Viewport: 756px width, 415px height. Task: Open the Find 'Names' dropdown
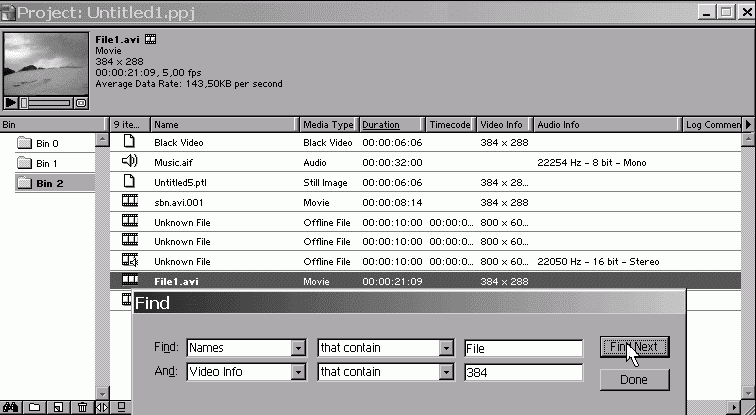point(297,348)
